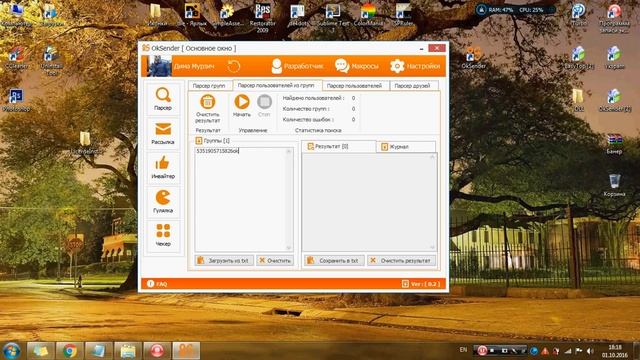Click the groups list scrollbar down arrow
Viewport: 640px width, 360px height.
point(289,248)
